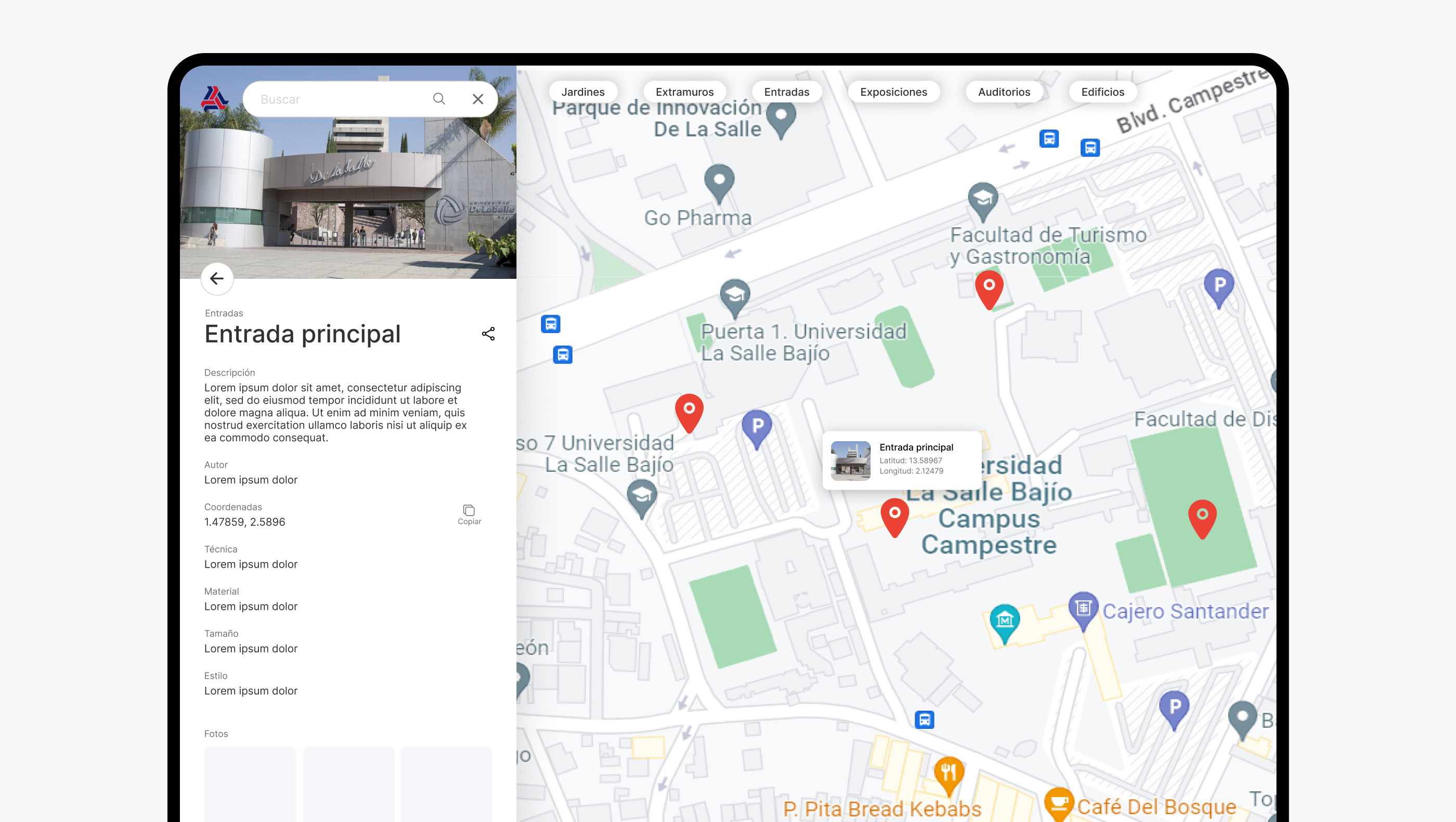Click the "Go Pharma" map label
The image size is (1456, 822).
point(698,217)
